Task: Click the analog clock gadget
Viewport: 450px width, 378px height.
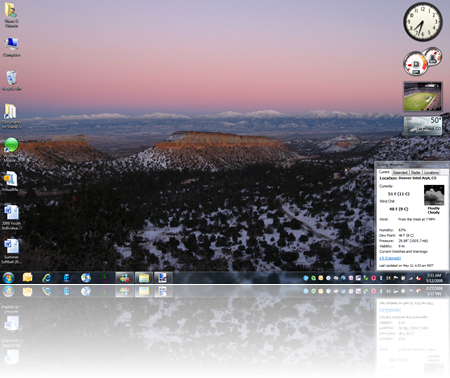Action: tap(423, 22)
